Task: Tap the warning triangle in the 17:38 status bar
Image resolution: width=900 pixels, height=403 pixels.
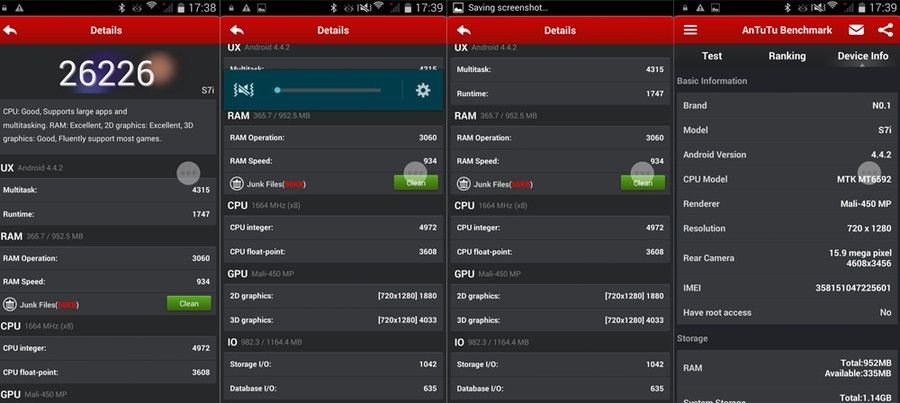Action: click(x=19, y=7)
